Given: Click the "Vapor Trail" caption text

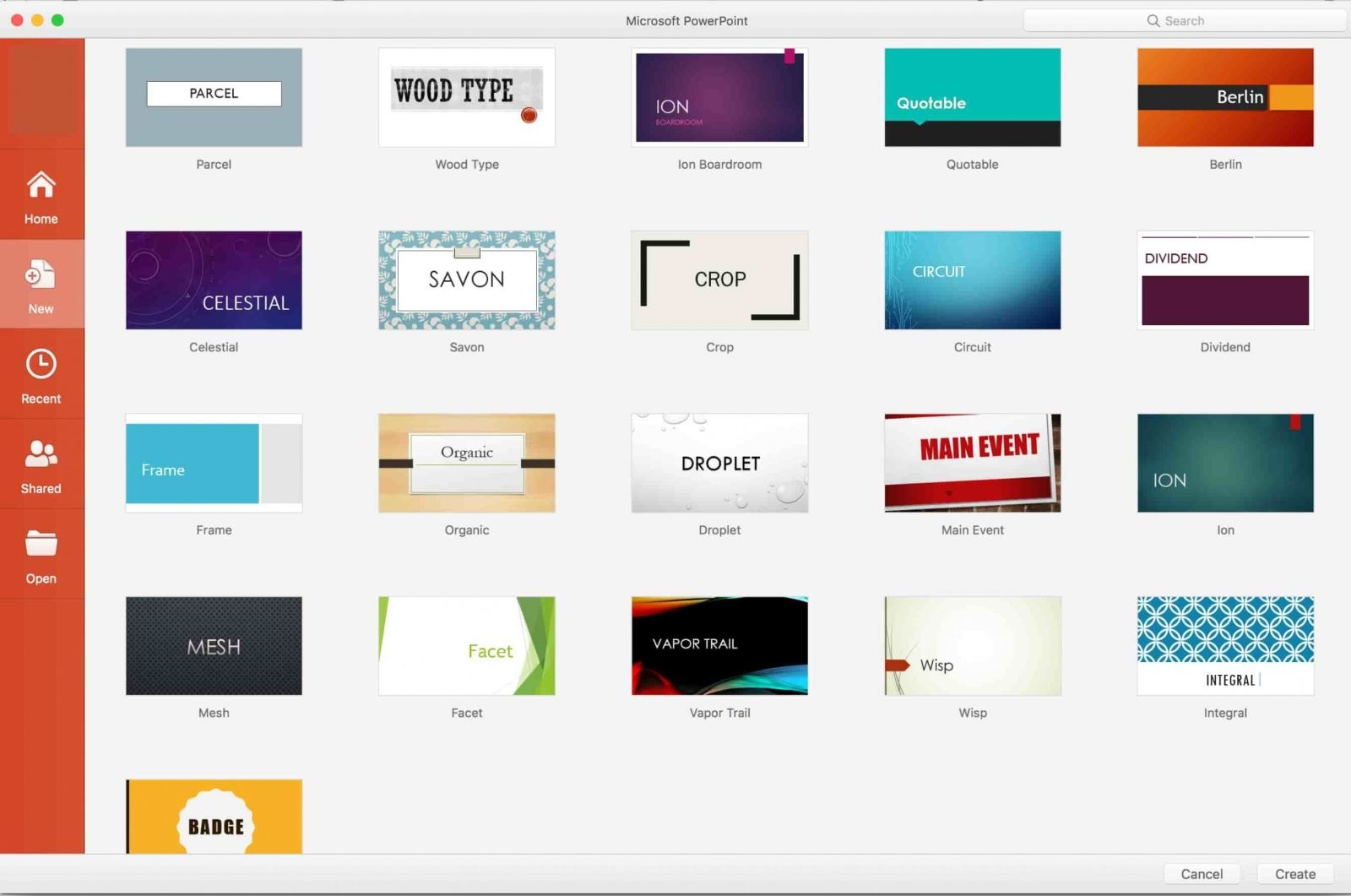Looking at the screenshot, I should coord(719,713).
